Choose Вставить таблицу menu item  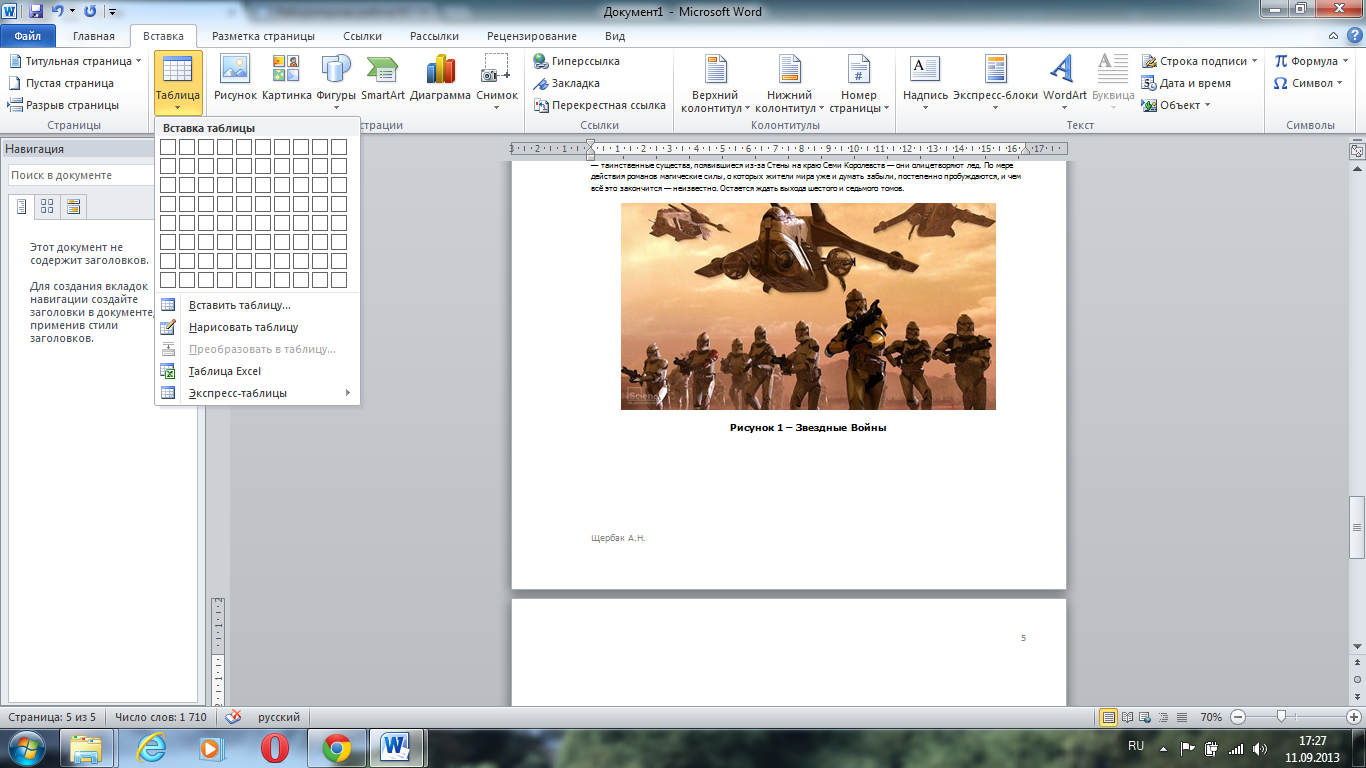pos(257,305)
